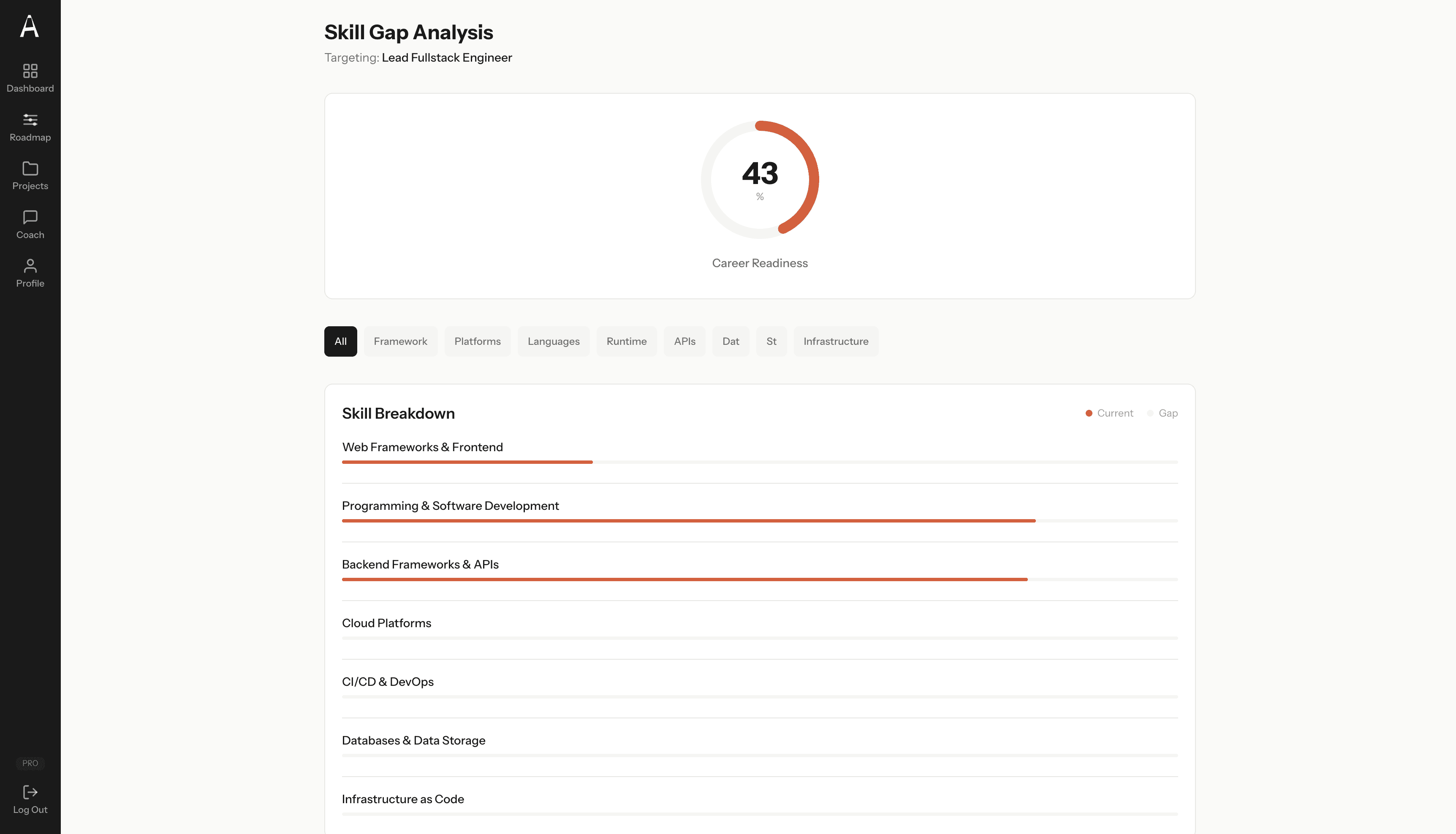The image size is (1456, 834).
Task: Select the All filter tab
Action: [340, 341]
